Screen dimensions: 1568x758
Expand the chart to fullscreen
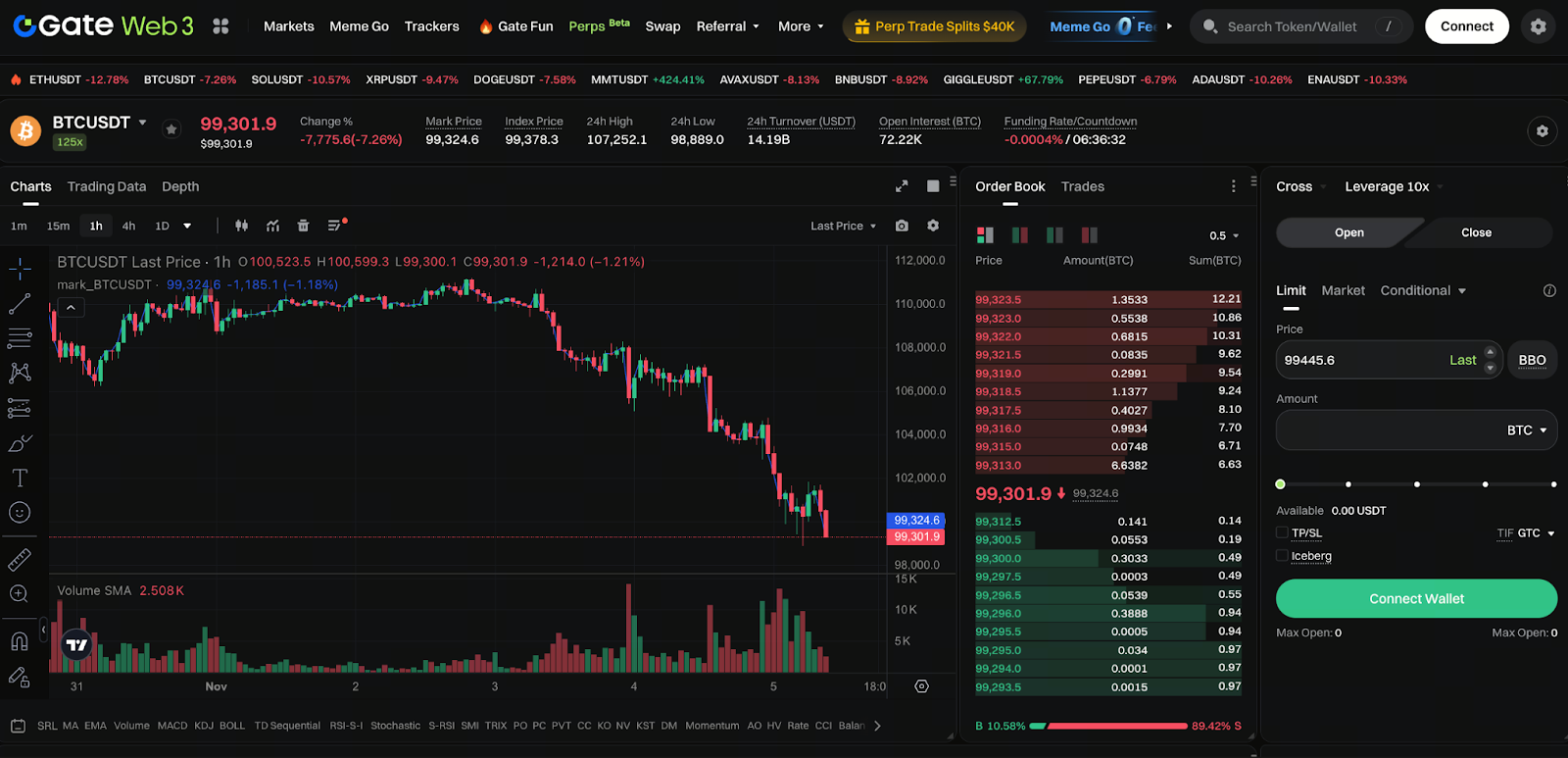click(902, 186)
